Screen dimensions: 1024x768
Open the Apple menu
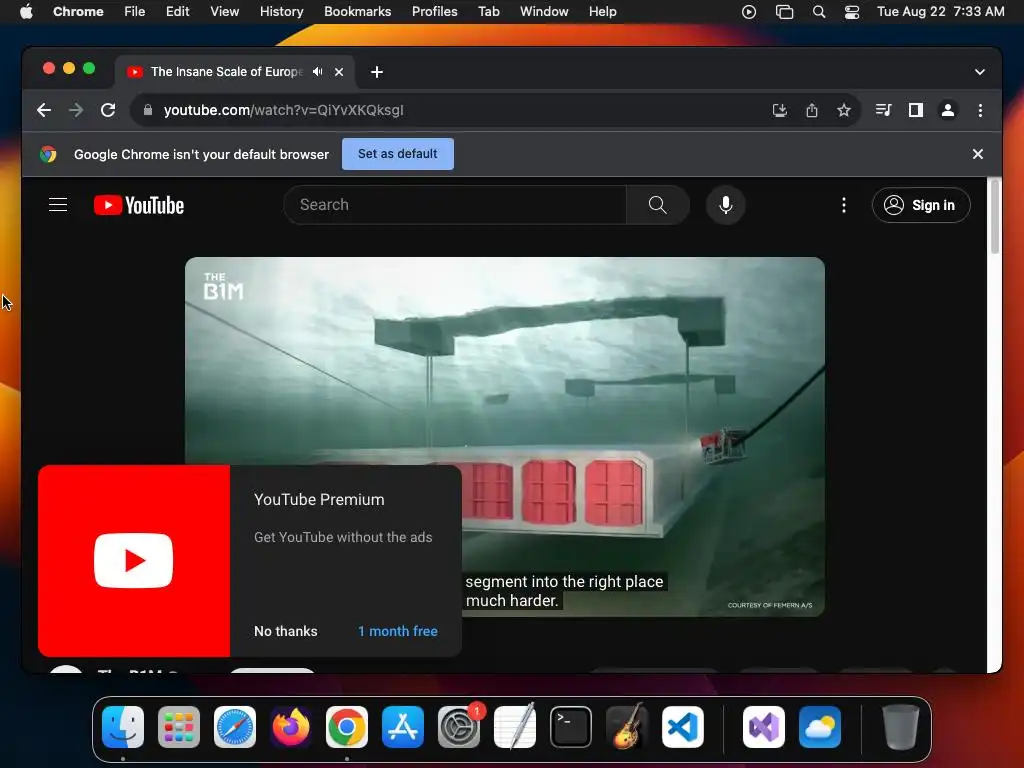26,12
